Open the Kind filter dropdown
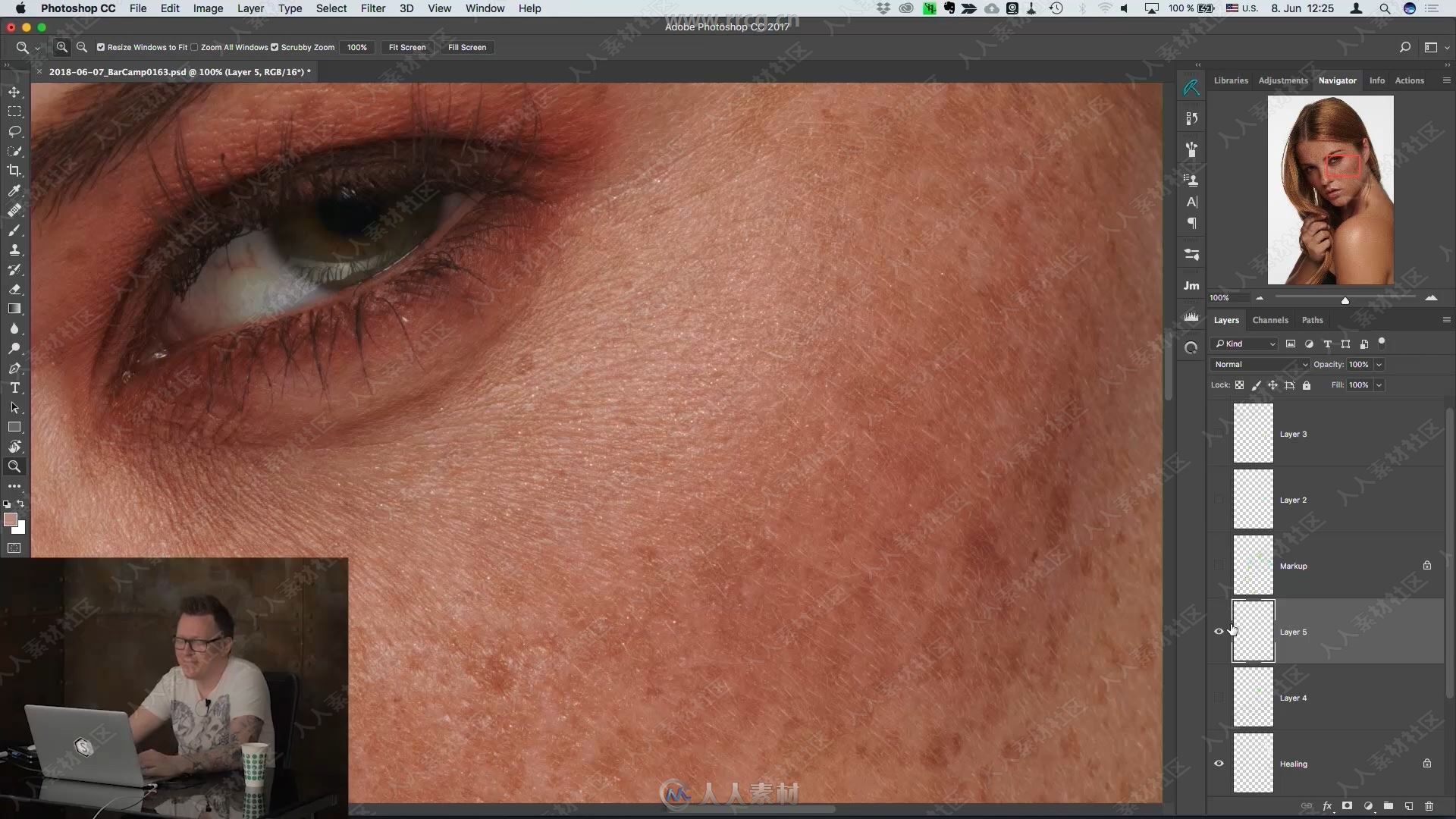This screenshot has height=819, width=1456. [x=1244, y=344]
